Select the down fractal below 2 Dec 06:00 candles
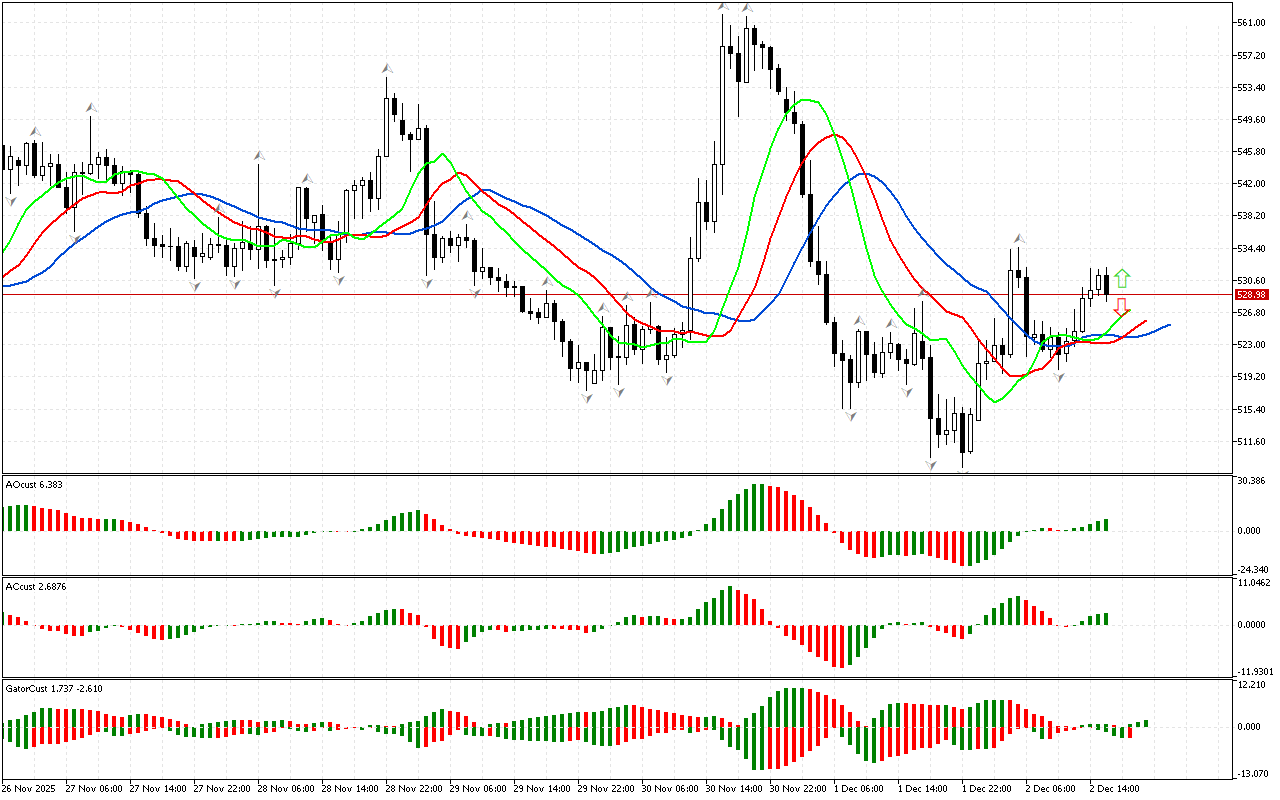 coord(1059,376)
